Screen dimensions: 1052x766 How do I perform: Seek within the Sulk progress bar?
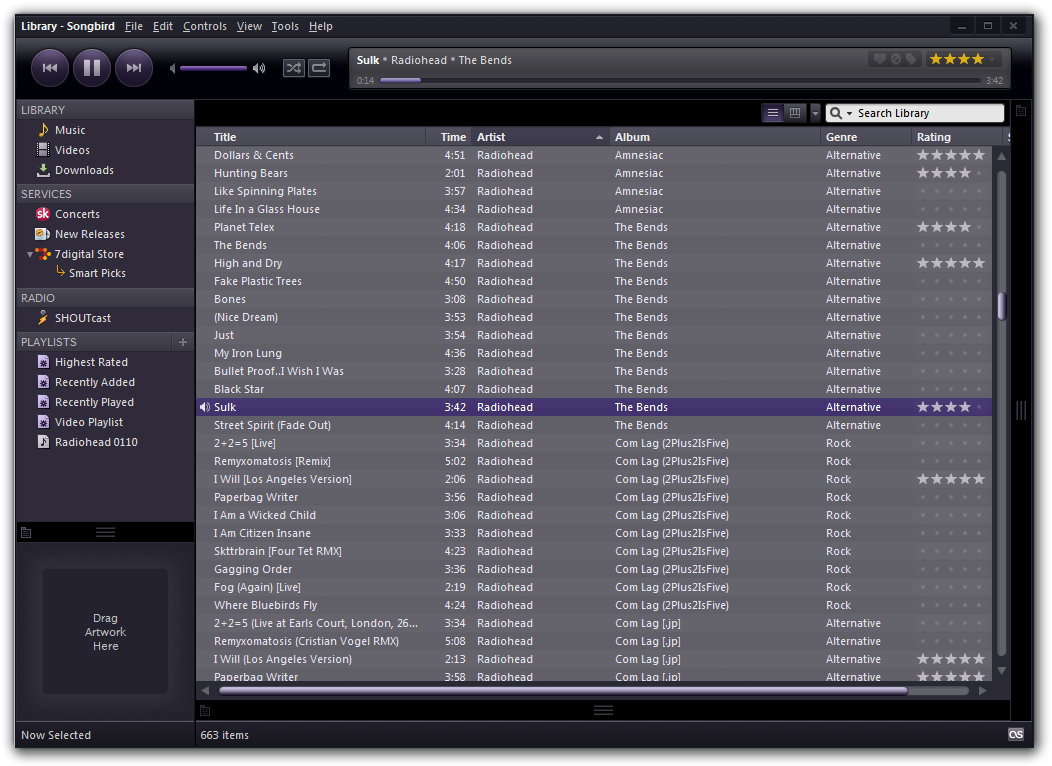click(680, 80)
